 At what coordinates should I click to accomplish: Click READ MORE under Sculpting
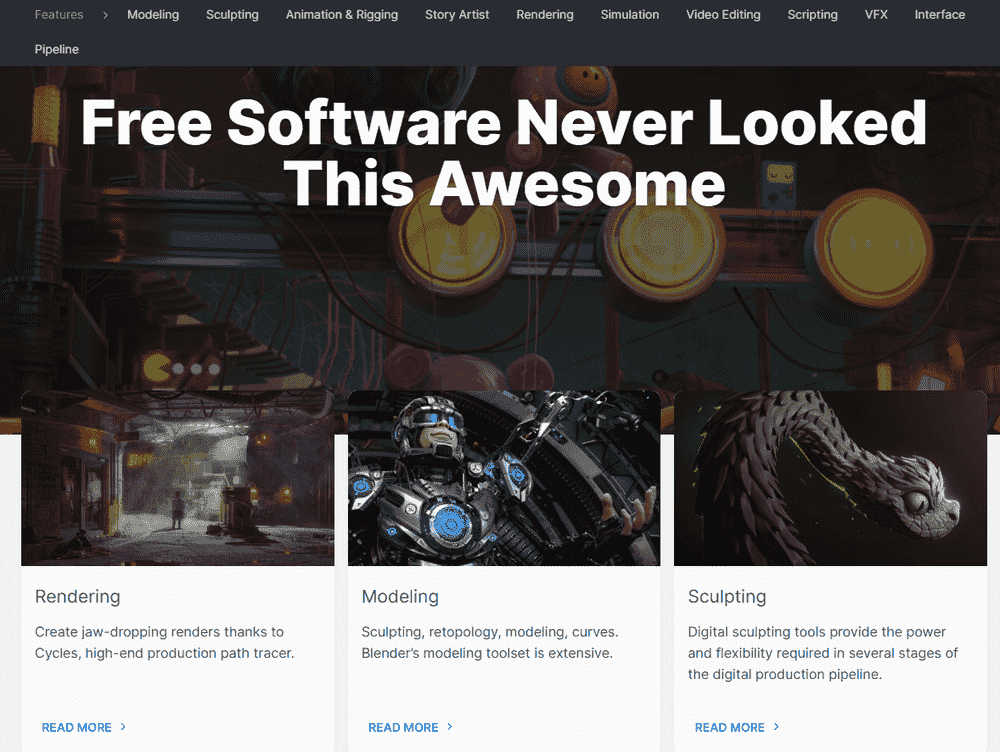[730, 727]
